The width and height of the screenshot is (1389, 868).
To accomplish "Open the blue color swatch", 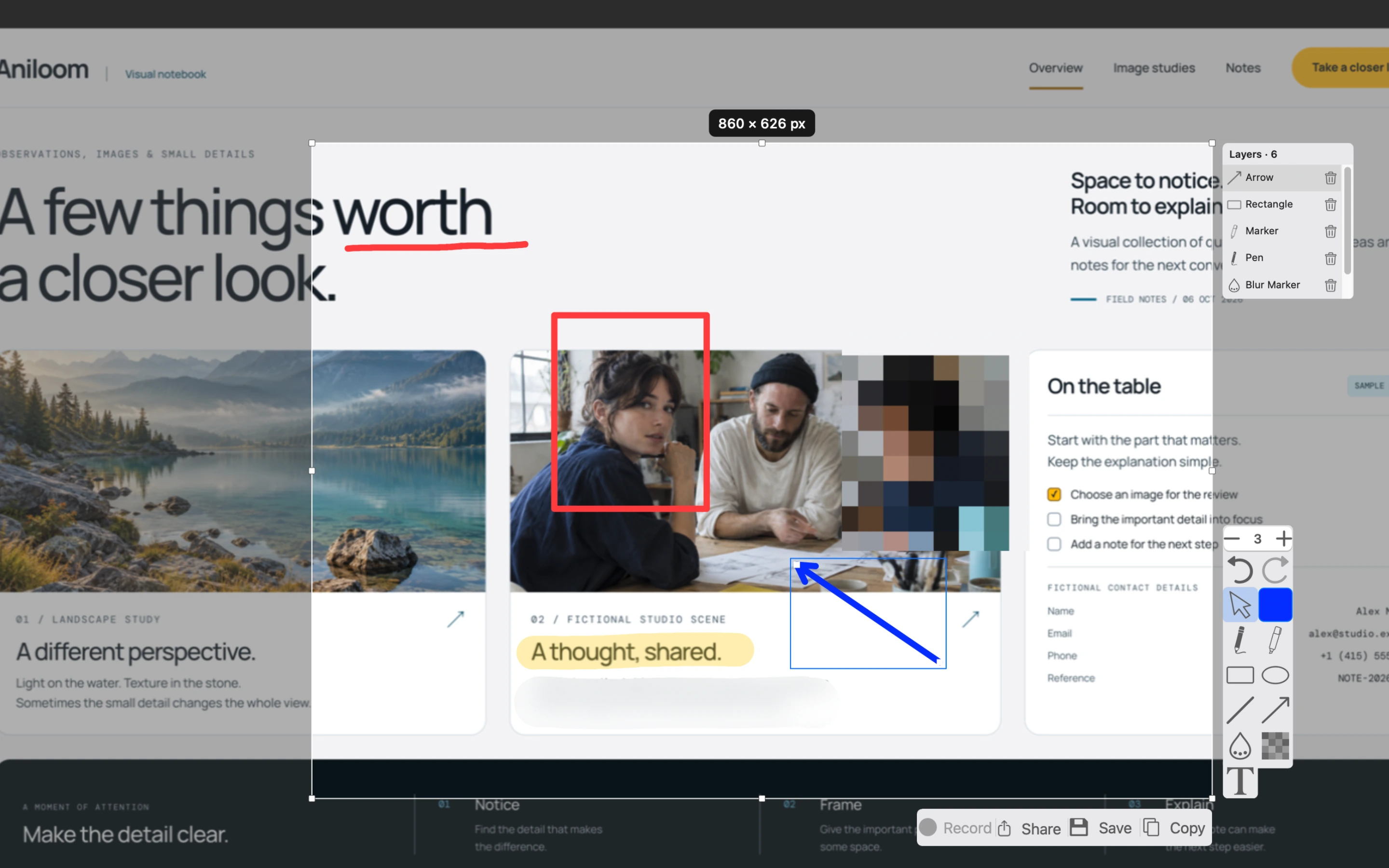I will click(x=1275, y=605).
